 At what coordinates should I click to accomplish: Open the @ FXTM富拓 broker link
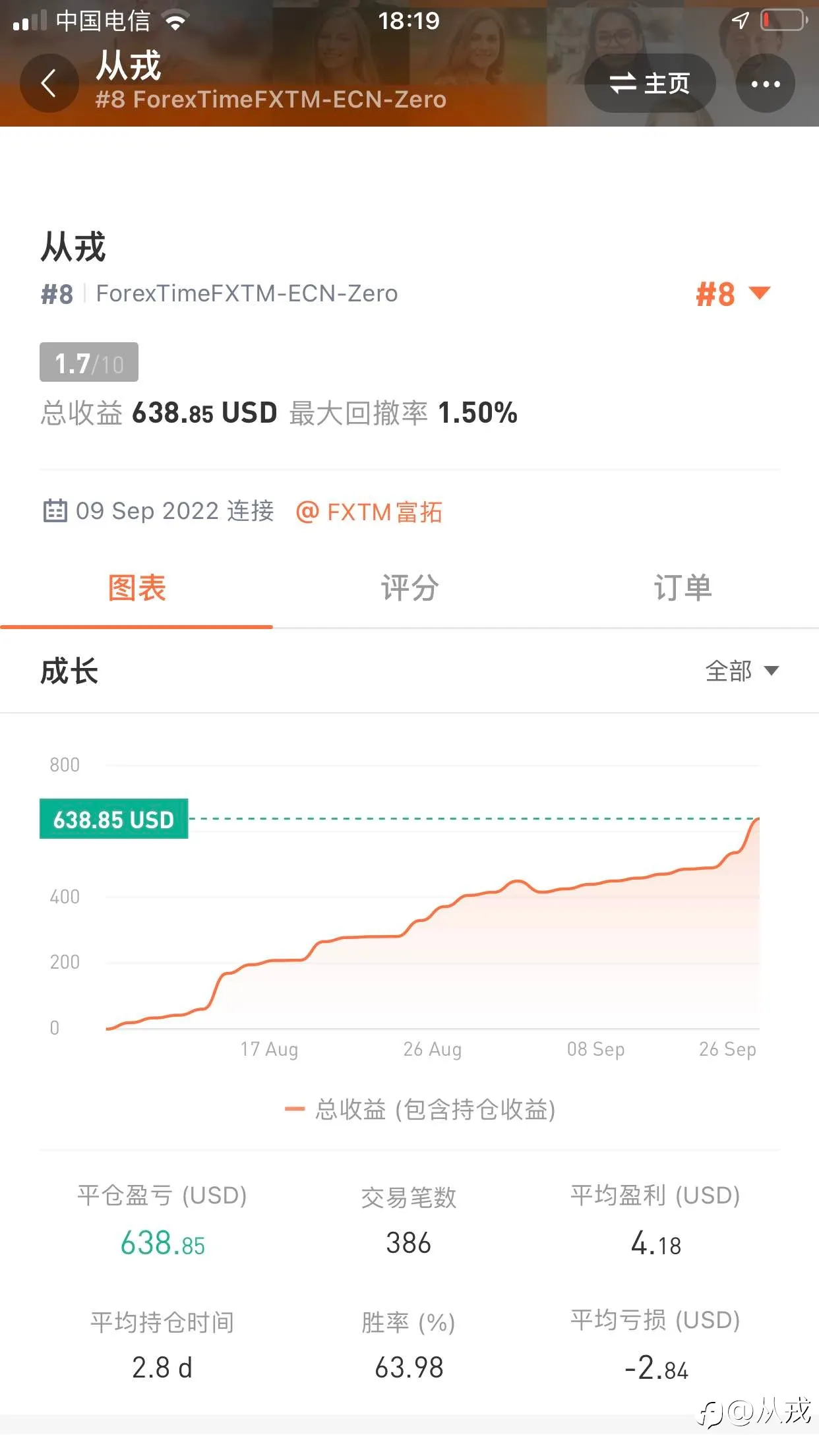click(369, 512)
